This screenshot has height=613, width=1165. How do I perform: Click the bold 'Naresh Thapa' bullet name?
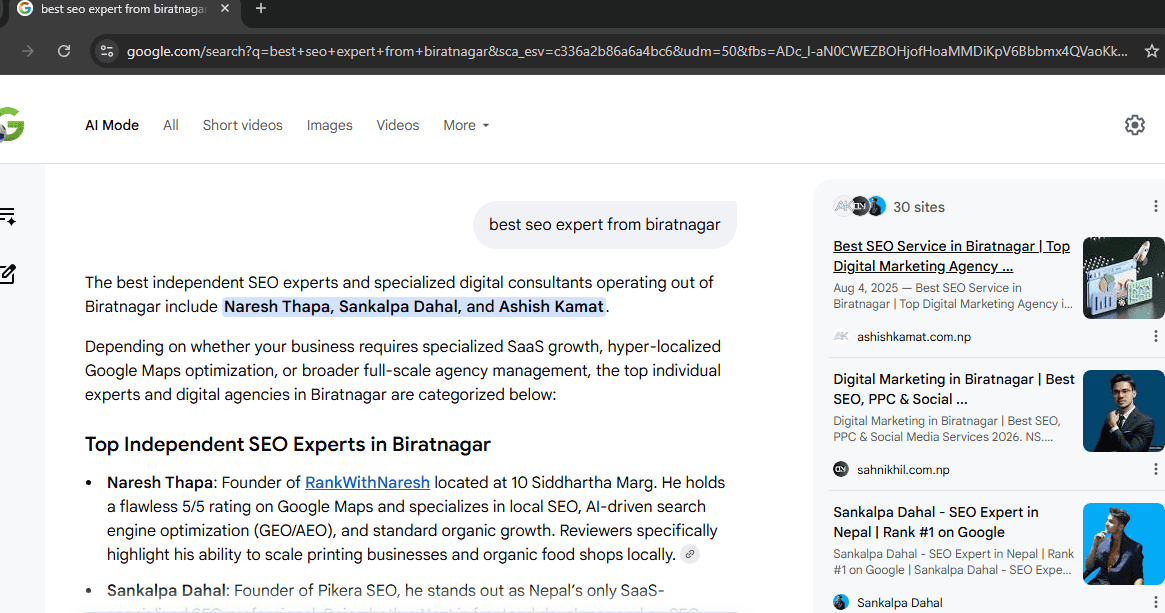pyautogui.click(x=160, y=482)
